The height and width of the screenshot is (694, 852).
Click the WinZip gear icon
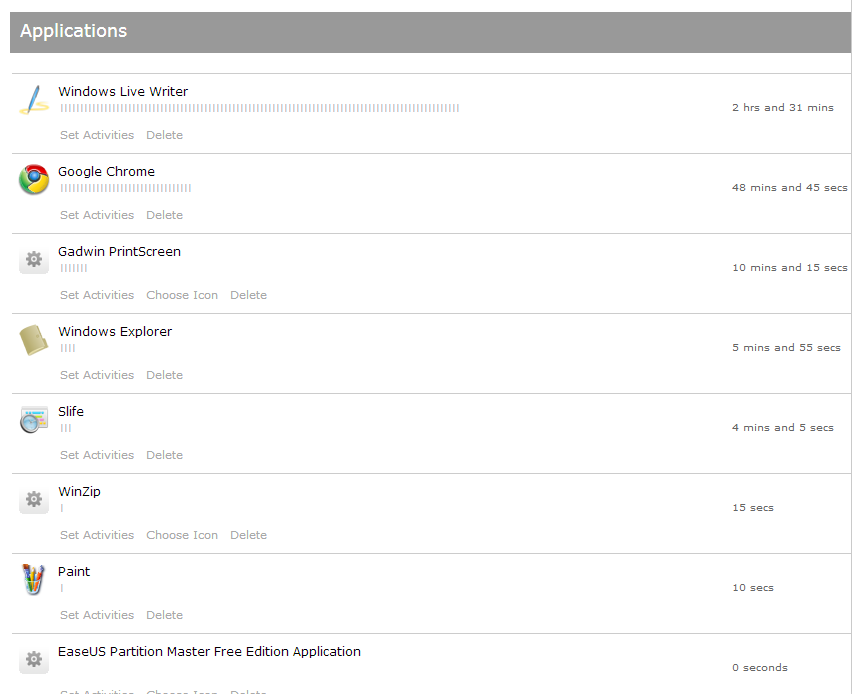(34, 500)
